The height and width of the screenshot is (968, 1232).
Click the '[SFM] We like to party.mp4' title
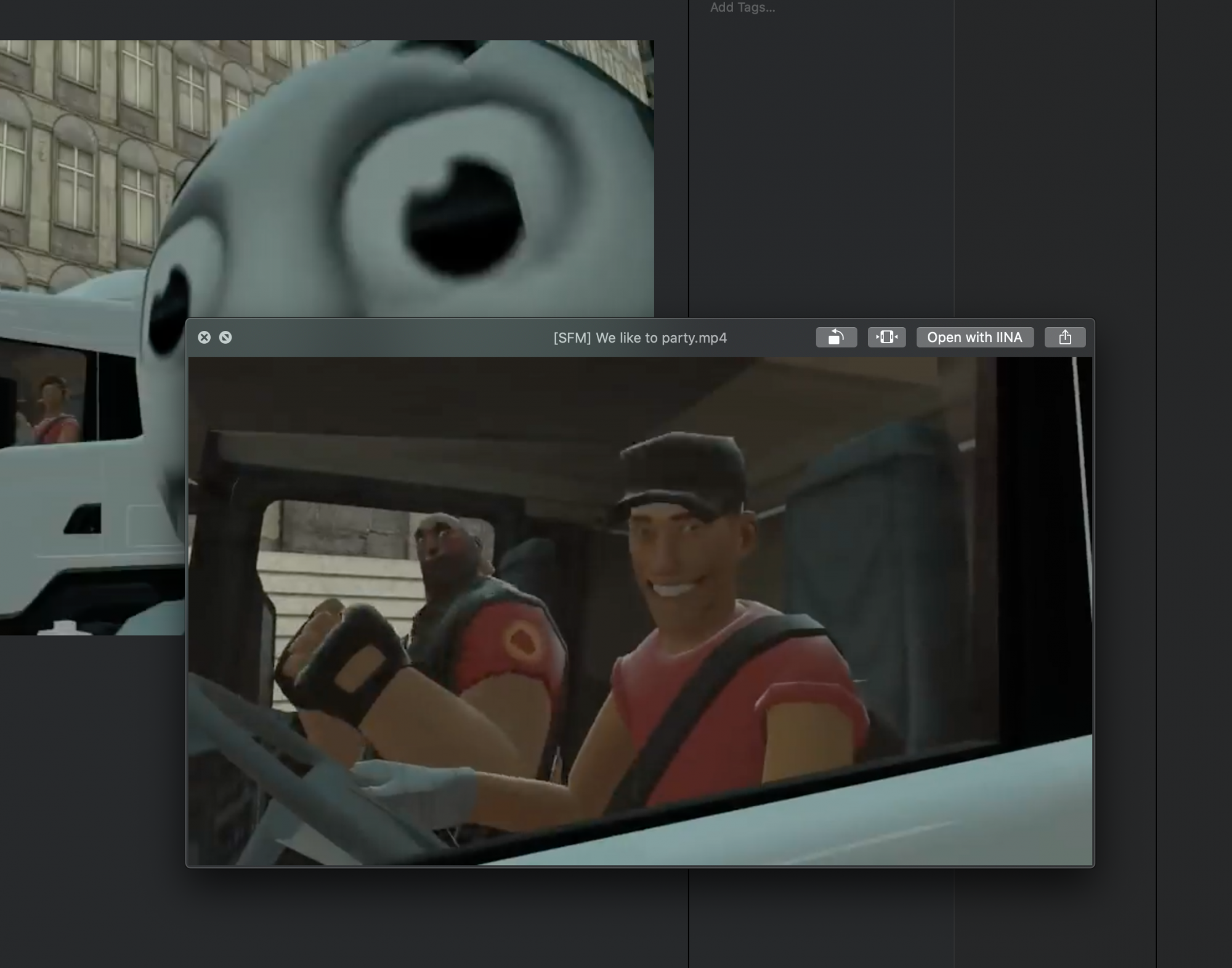(x=640, y=338)
